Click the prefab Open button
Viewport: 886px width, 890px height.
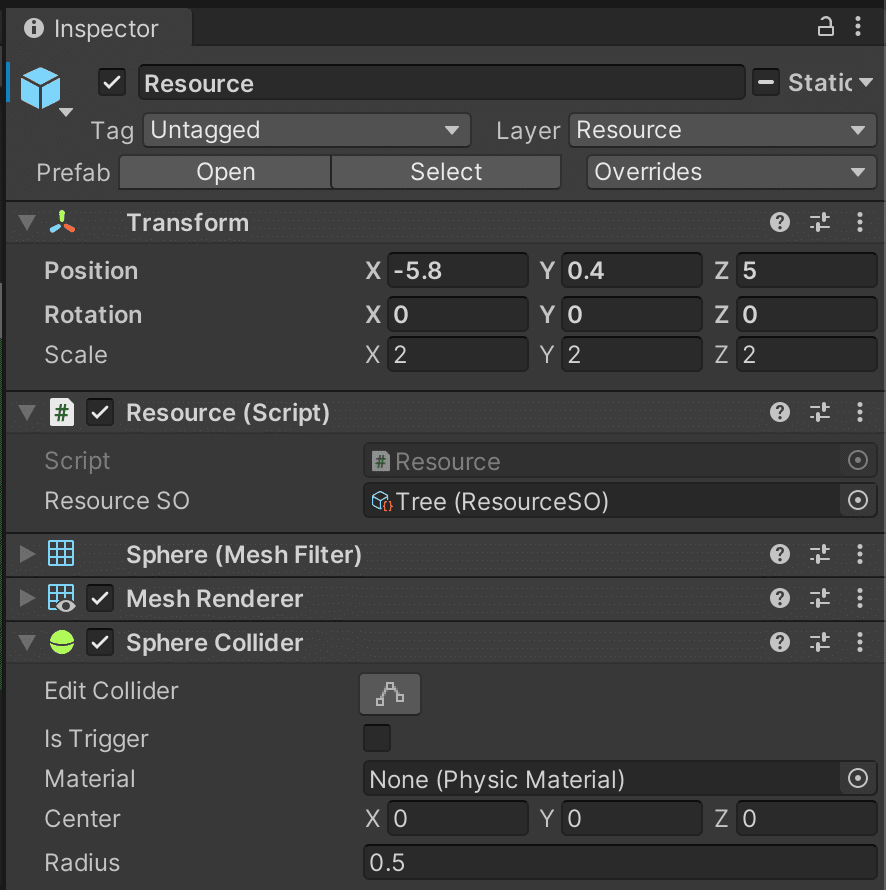coord(225,172)
